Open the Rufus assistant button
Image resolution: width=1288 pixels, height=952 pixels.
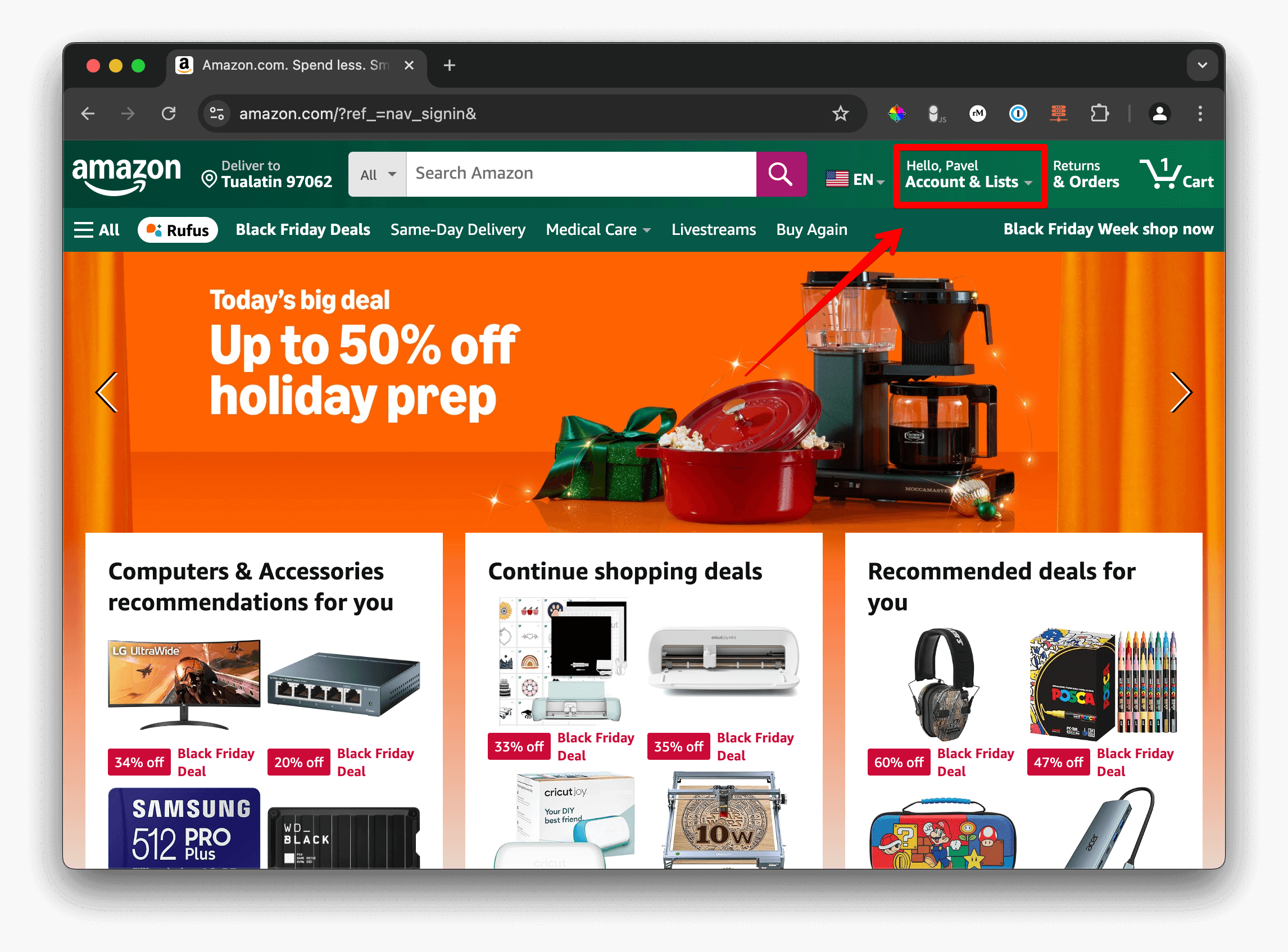pyautogui.click(x=178, y=230)
